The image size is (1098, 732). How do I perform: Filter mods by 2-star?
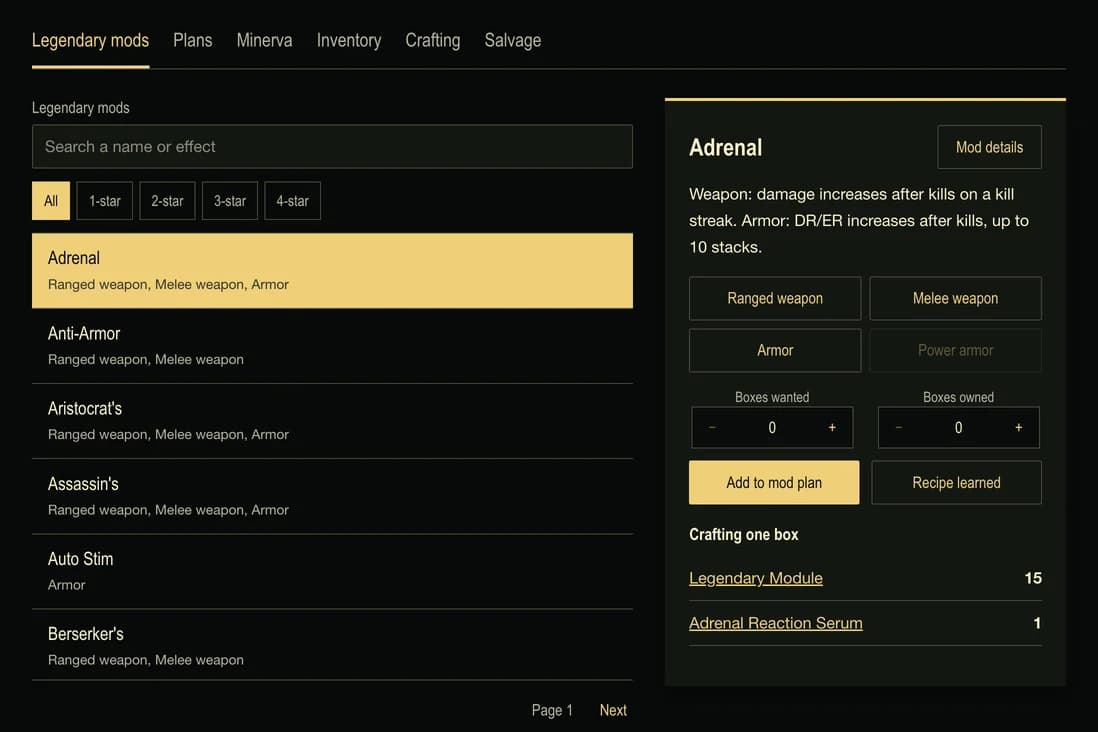167,201
